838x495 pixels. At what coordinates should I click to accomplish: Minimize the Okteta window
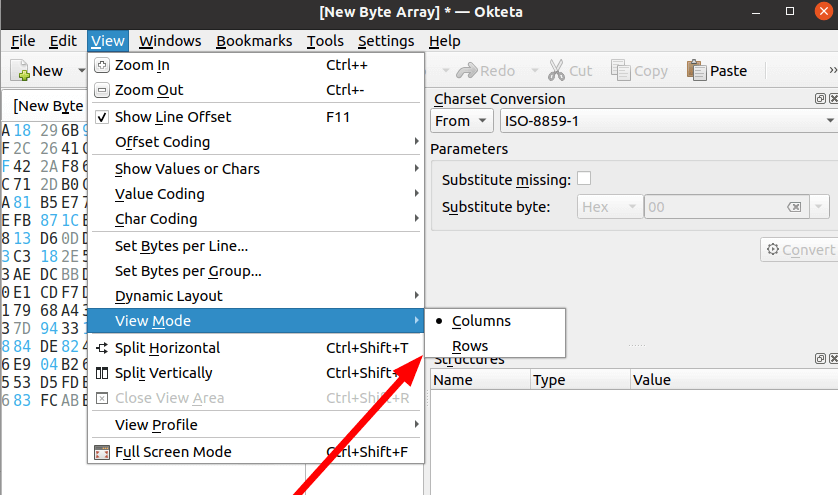[756, 12]
